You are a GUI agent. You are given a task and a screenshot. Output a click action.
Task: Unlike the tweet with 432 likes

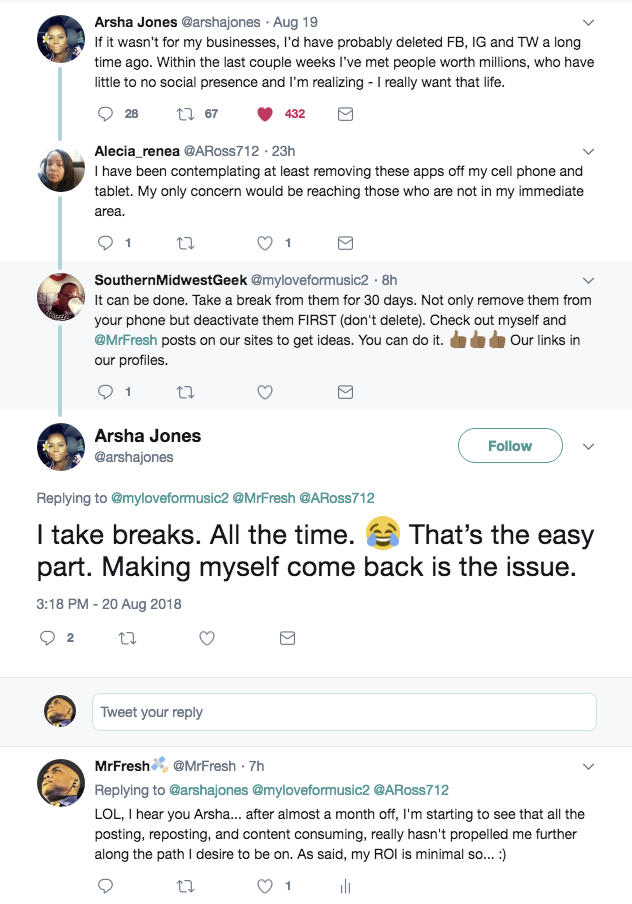coord(265,114)
